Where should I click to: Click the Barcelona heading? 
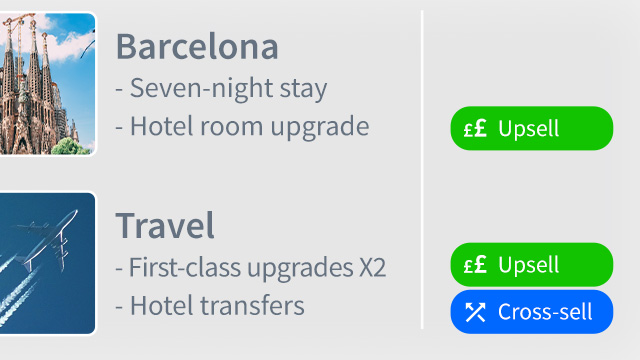197,47
